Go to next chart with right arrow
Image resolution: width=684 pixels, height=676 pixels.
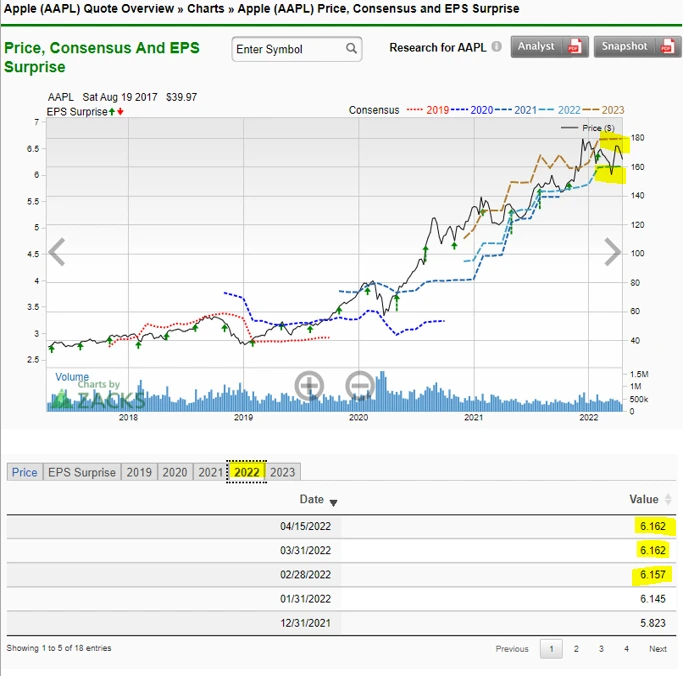[x=612, y=252]
